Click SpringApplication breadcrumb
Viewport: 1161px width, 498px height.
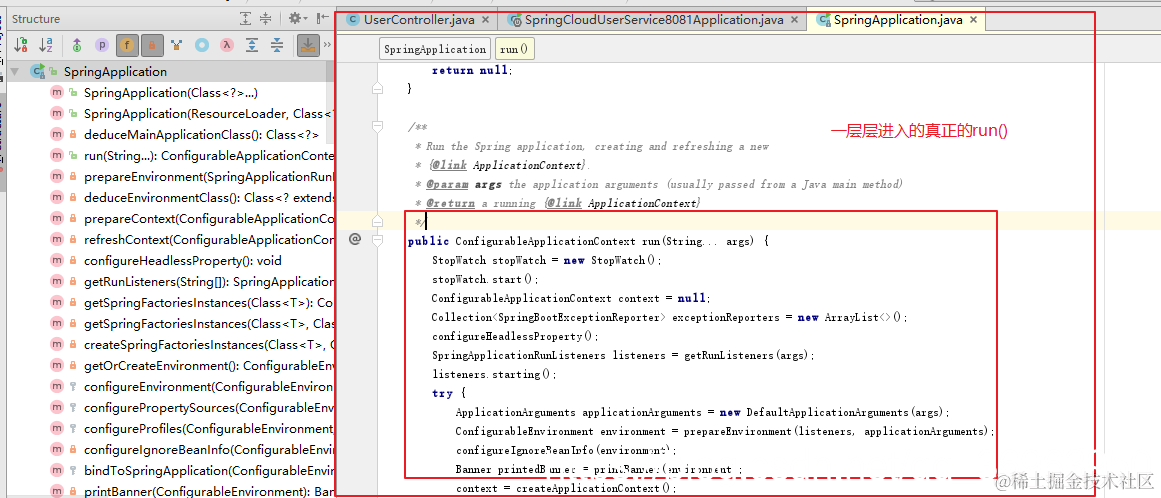[x=435, y=50]
